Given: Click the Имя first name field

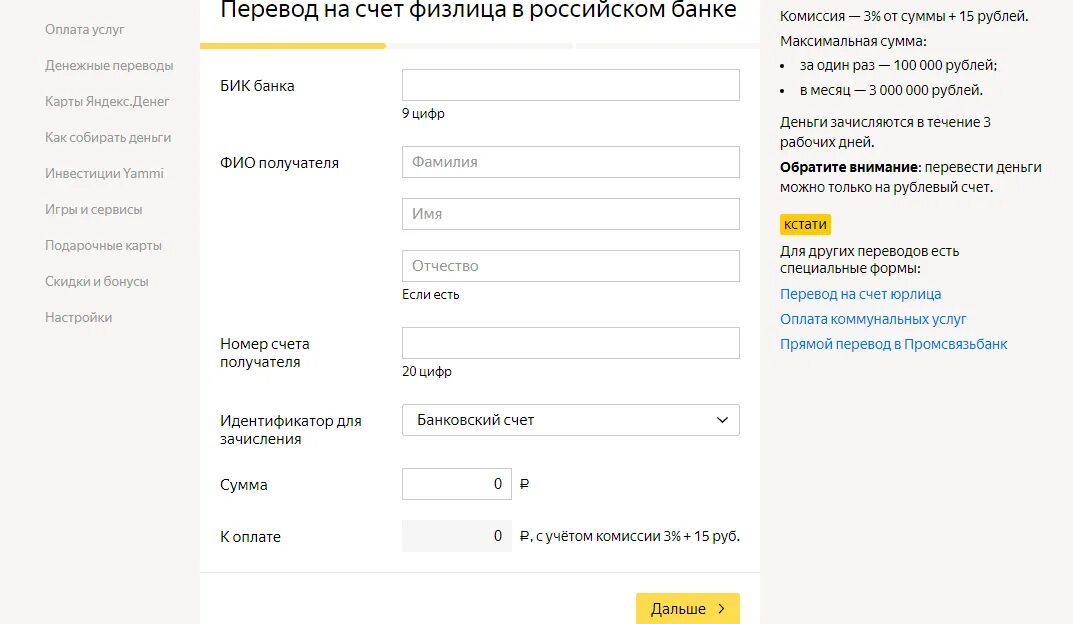Looking at the screenshot, I should 570,214.
